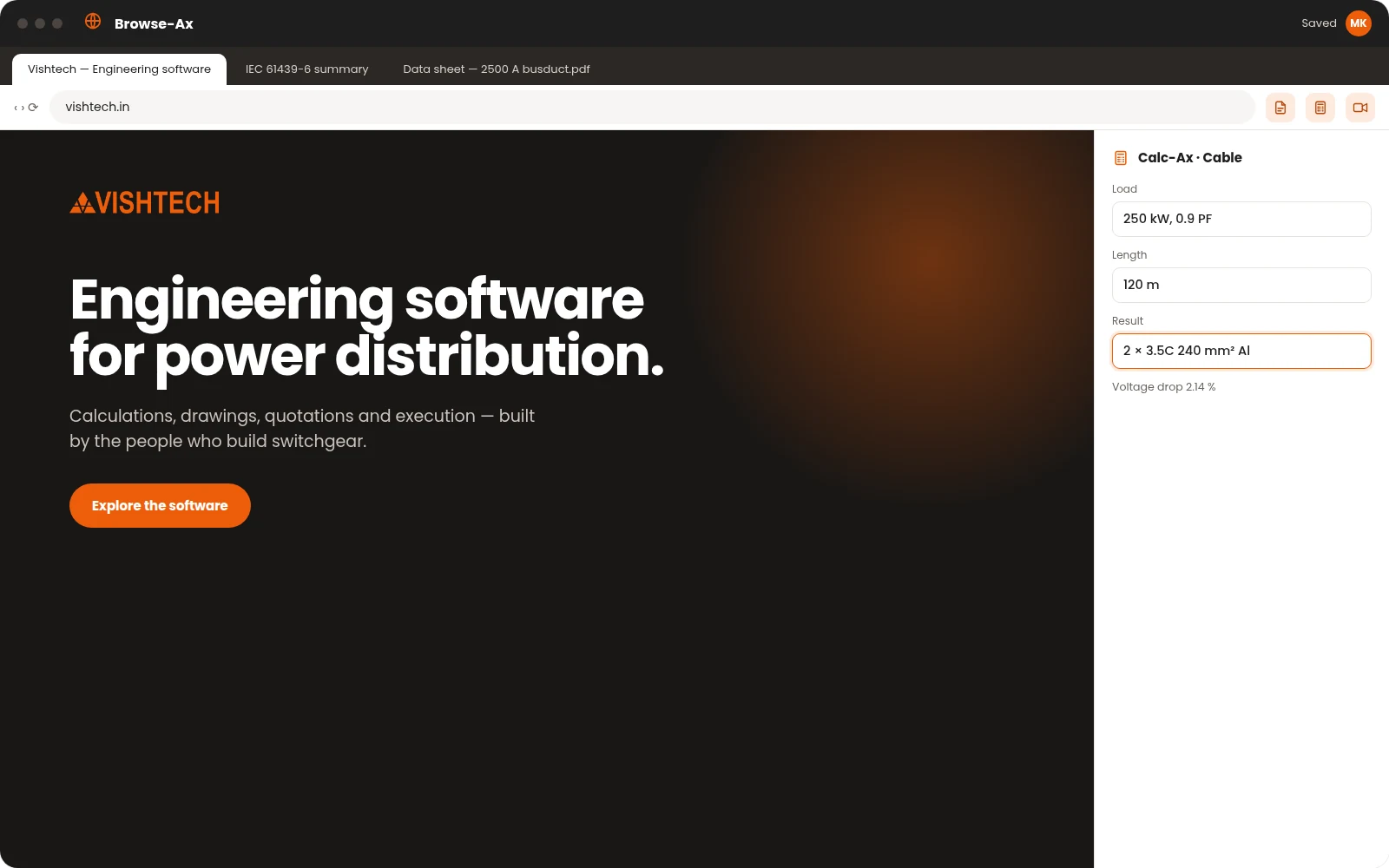Click the Saved status text
This screenshot has width=1389, height=868.
(1319, 23)
